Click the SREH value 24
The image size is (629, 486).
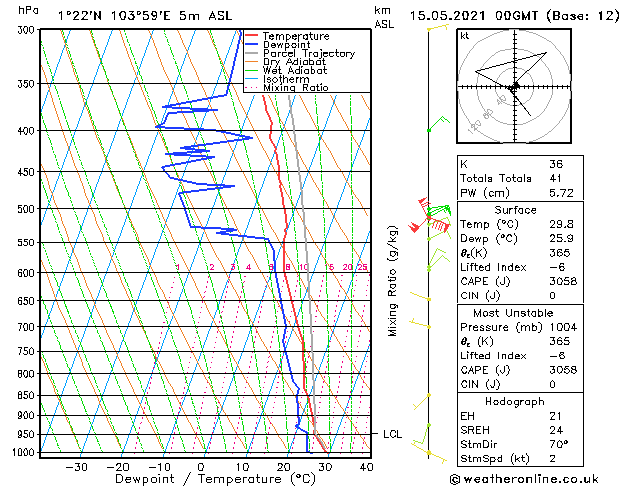(556, 430)
